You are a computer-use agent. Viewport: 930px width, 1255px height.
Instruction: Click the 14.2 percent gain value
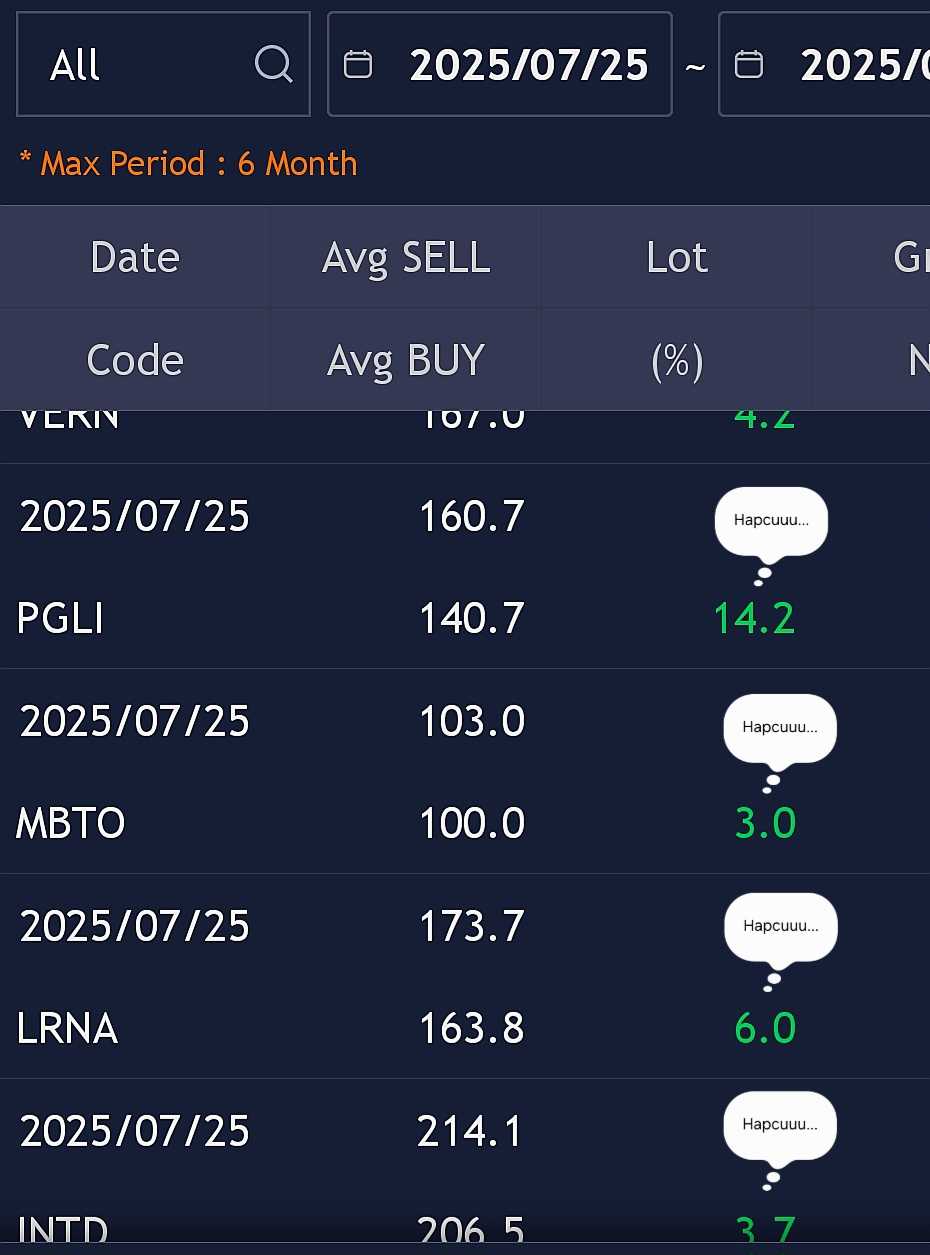[754, 619]
